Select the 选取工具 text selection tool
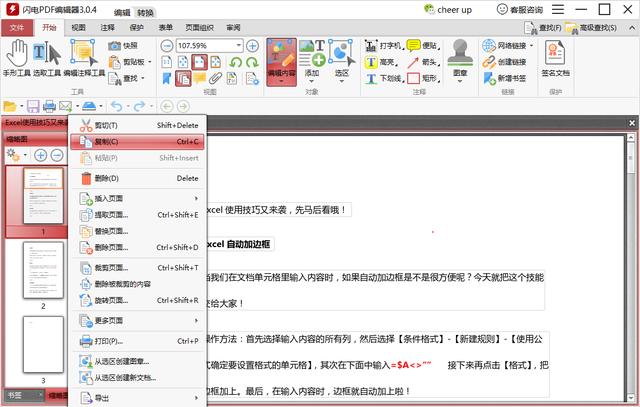640x407 pixels. pyautogui.click(x=47, y=58)
